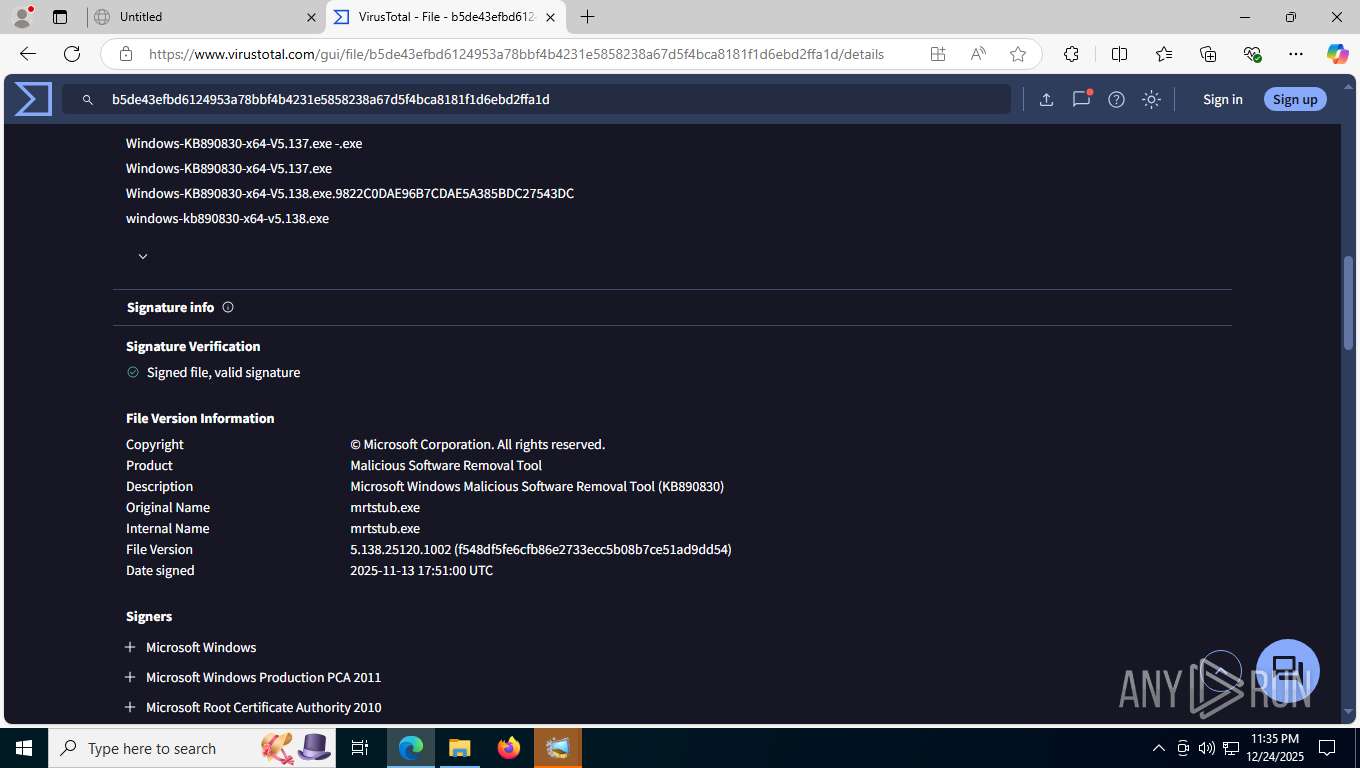The image size is (1360, 768).
Task: Open File Explorer from the taskbar
Action: (x=460, y=748)
